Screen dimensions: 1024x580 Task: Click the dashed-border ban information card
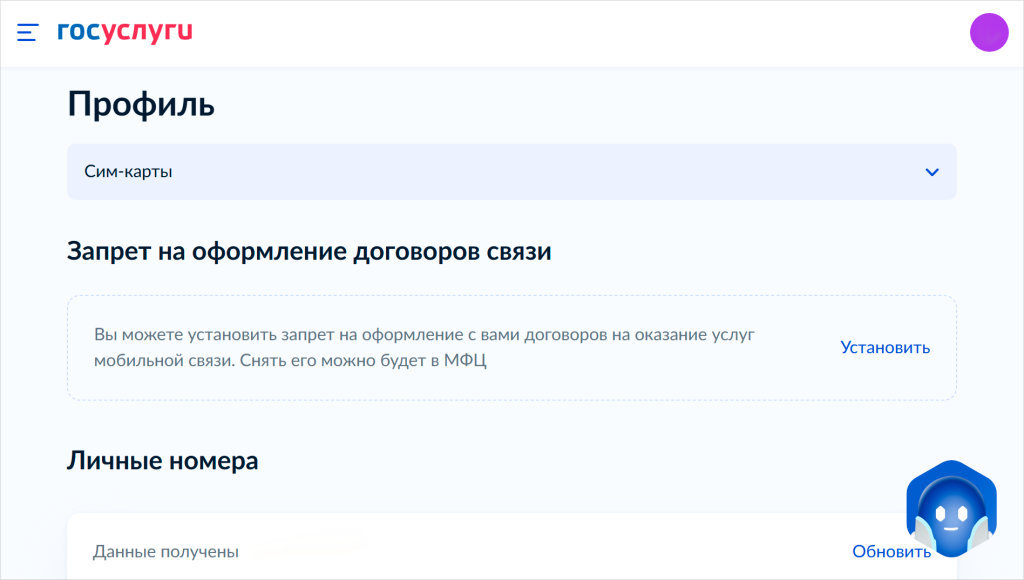pos(511,347)
